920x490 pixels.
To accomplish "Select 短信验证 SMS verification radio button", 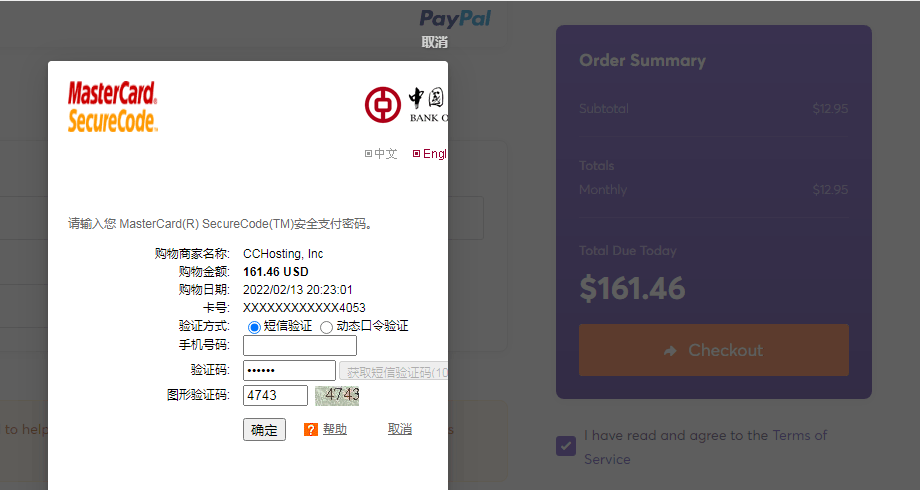I will (x=254, y=327).
